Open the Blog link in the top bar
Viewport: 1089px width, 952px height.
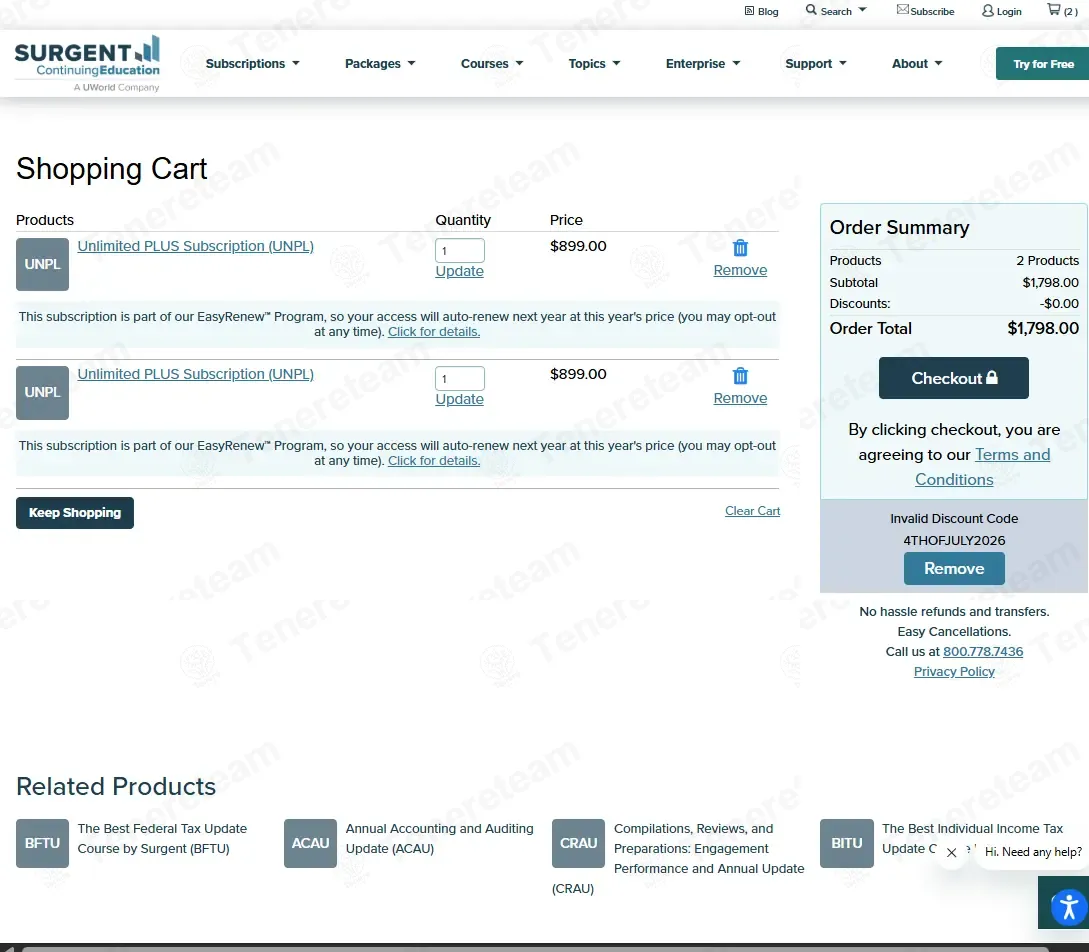pos(761,11)
